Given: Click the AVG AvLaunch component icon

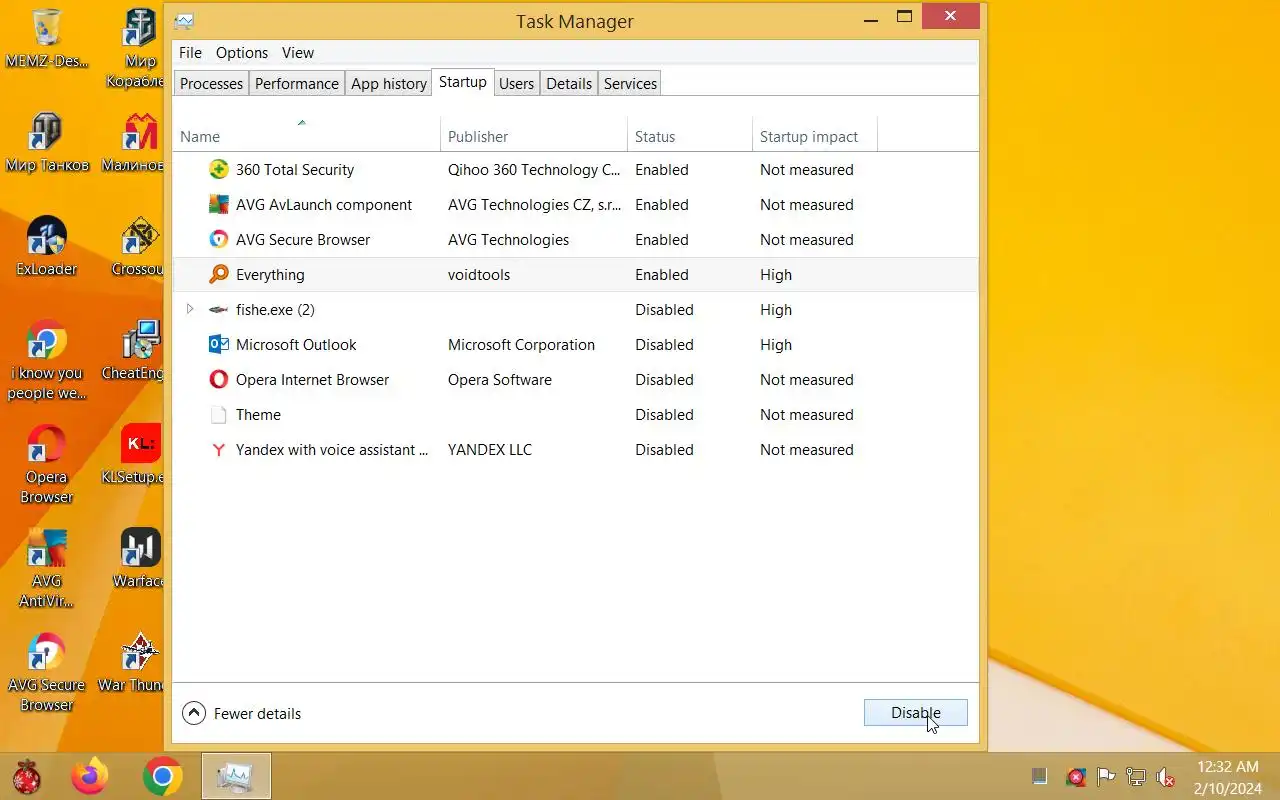Looking at the screenshot, I should [218, 205].
